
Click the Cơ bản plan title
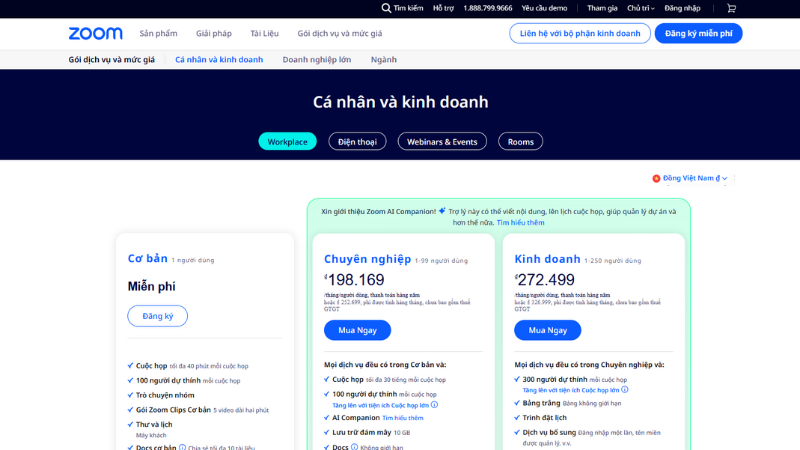coord(147,259)
